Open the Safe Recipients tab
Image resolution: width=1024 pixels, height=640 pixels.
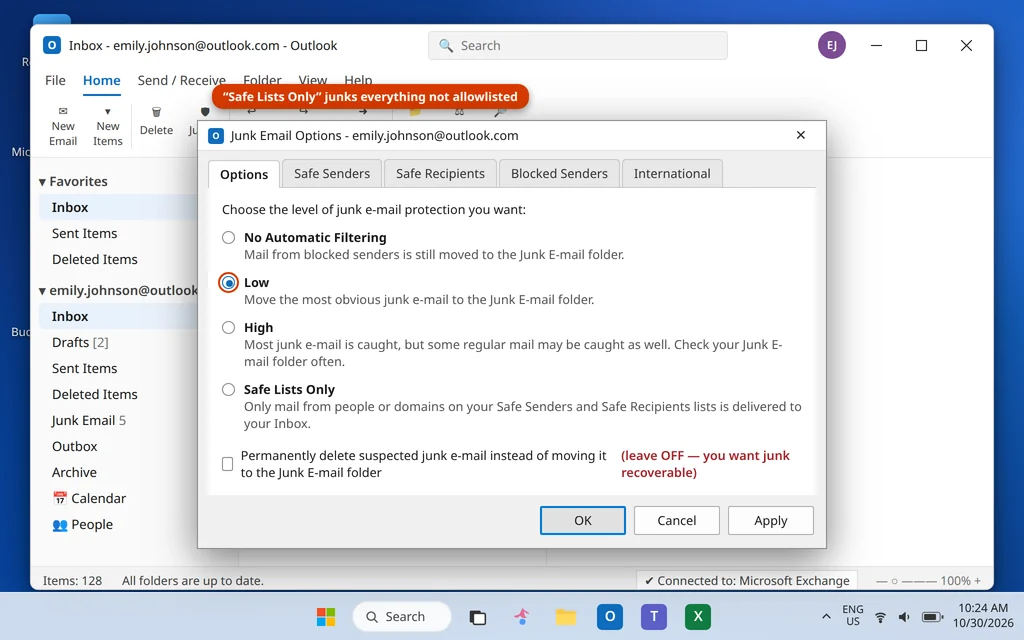pos(440,174)
